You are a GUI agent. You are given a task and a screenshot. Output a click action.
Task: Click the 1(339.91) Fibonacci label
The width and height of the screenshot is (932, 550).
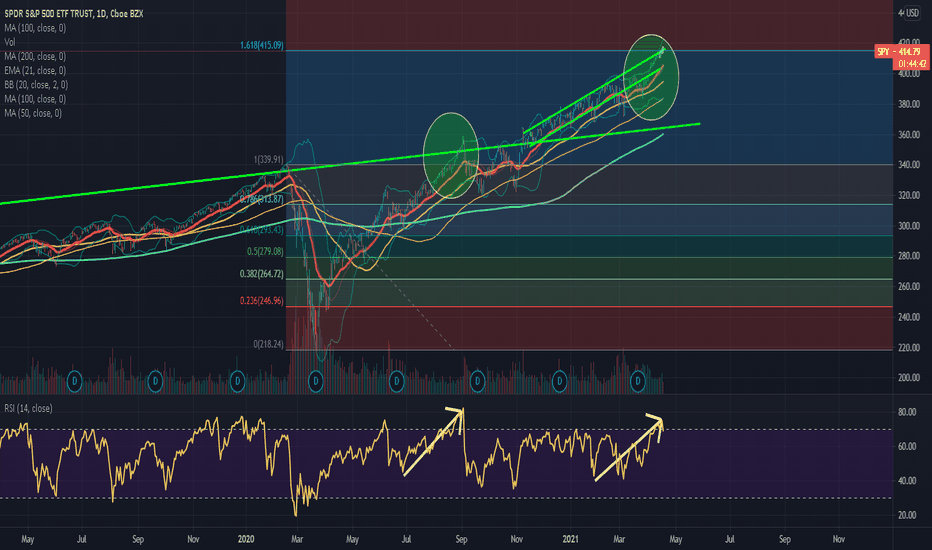pyautogui.click(x=269, y=159)
